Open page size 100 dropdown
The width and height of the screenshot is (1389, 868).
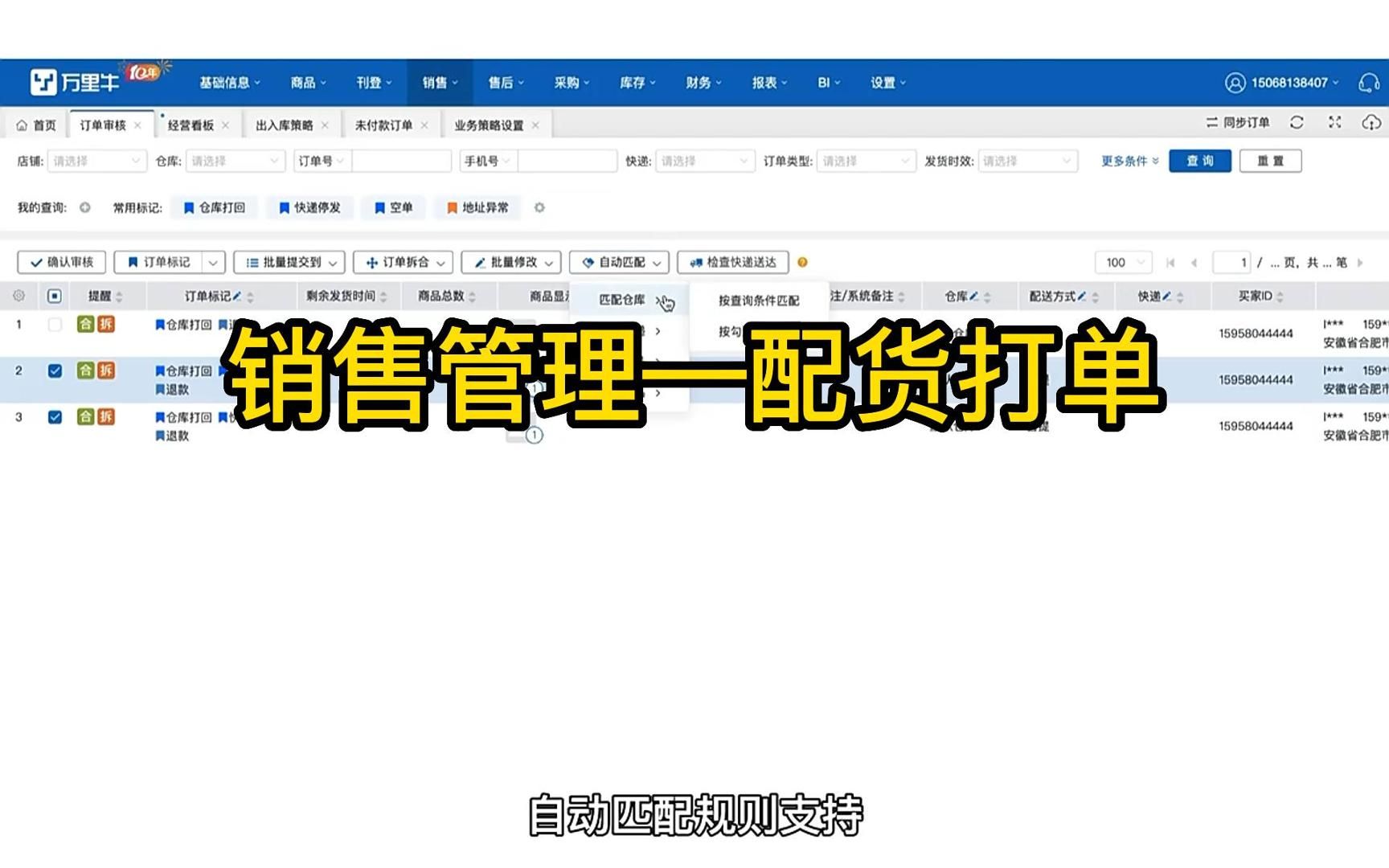tap(1124, 263)
